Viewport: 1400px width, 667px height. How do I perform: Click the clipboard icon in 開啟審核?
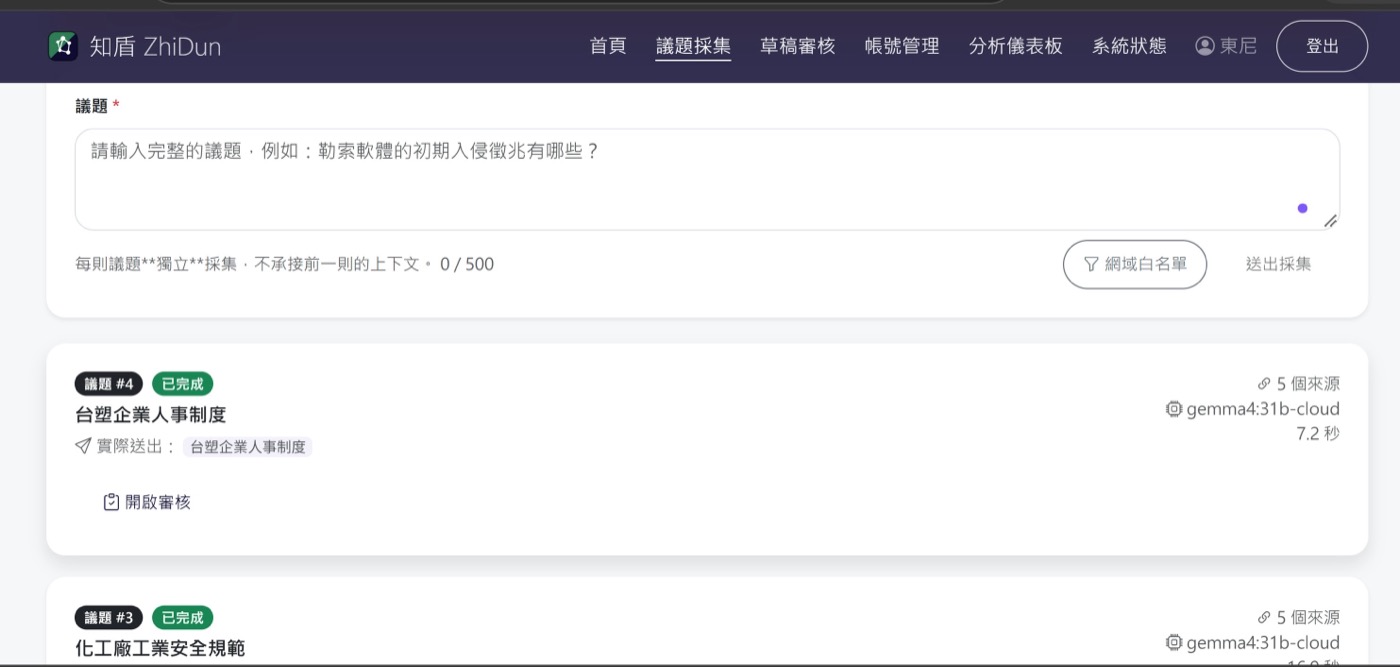coord(112,502)
